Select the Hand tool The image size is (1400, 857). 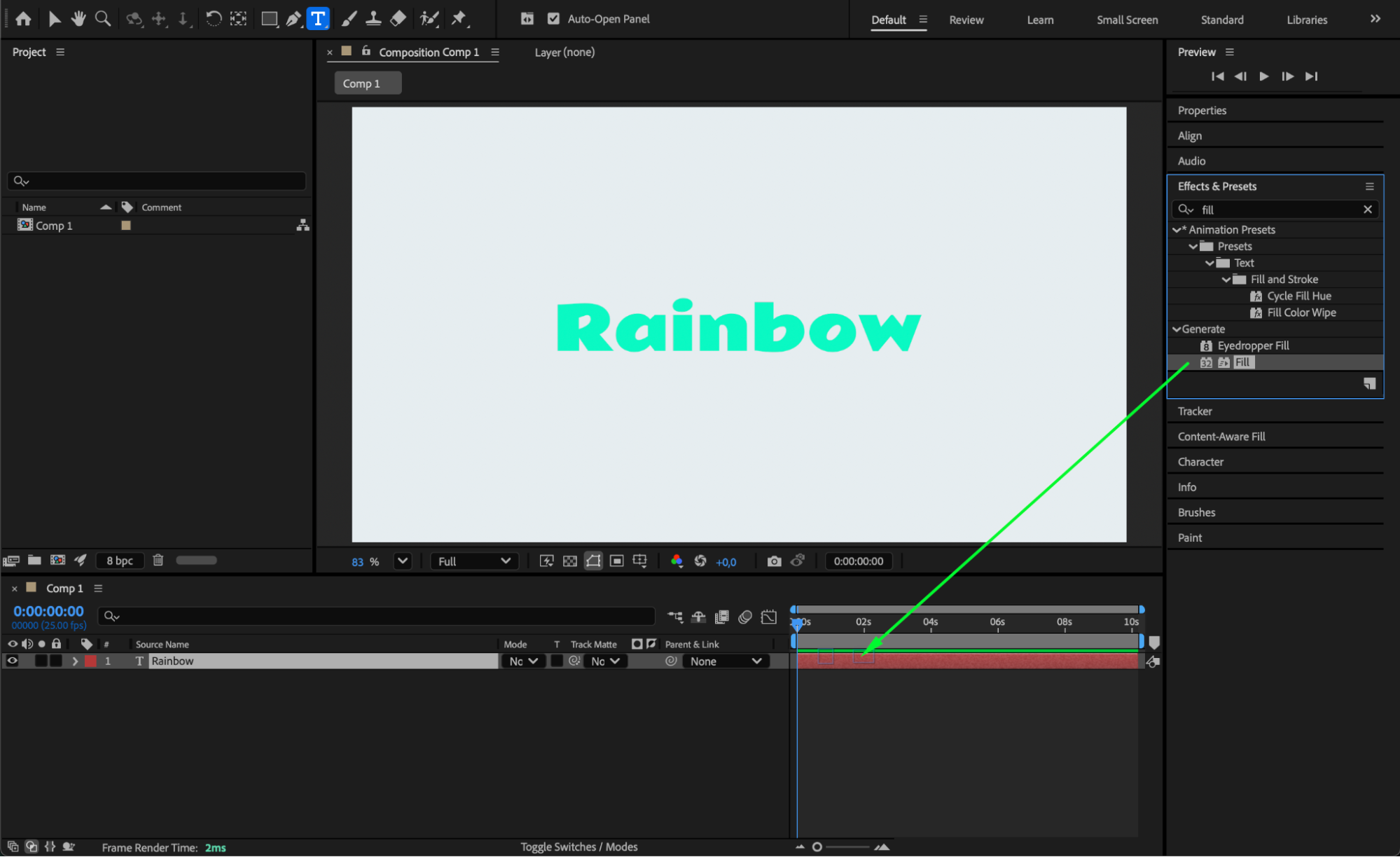(78, 19)
